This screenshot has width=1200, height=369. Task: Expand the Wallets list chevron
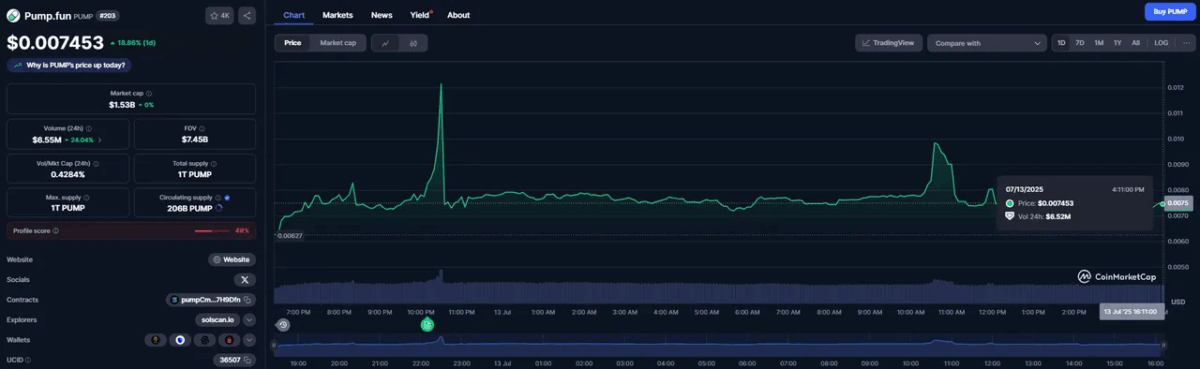(x=249, y=339)
